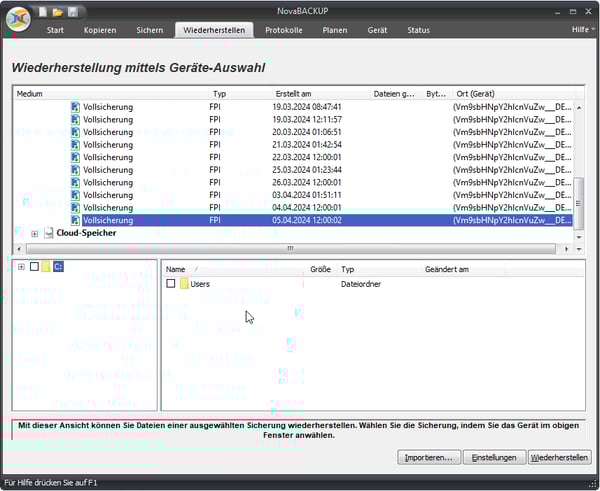
Task: Sort by the Erstellt am column header
Action: 321,94
